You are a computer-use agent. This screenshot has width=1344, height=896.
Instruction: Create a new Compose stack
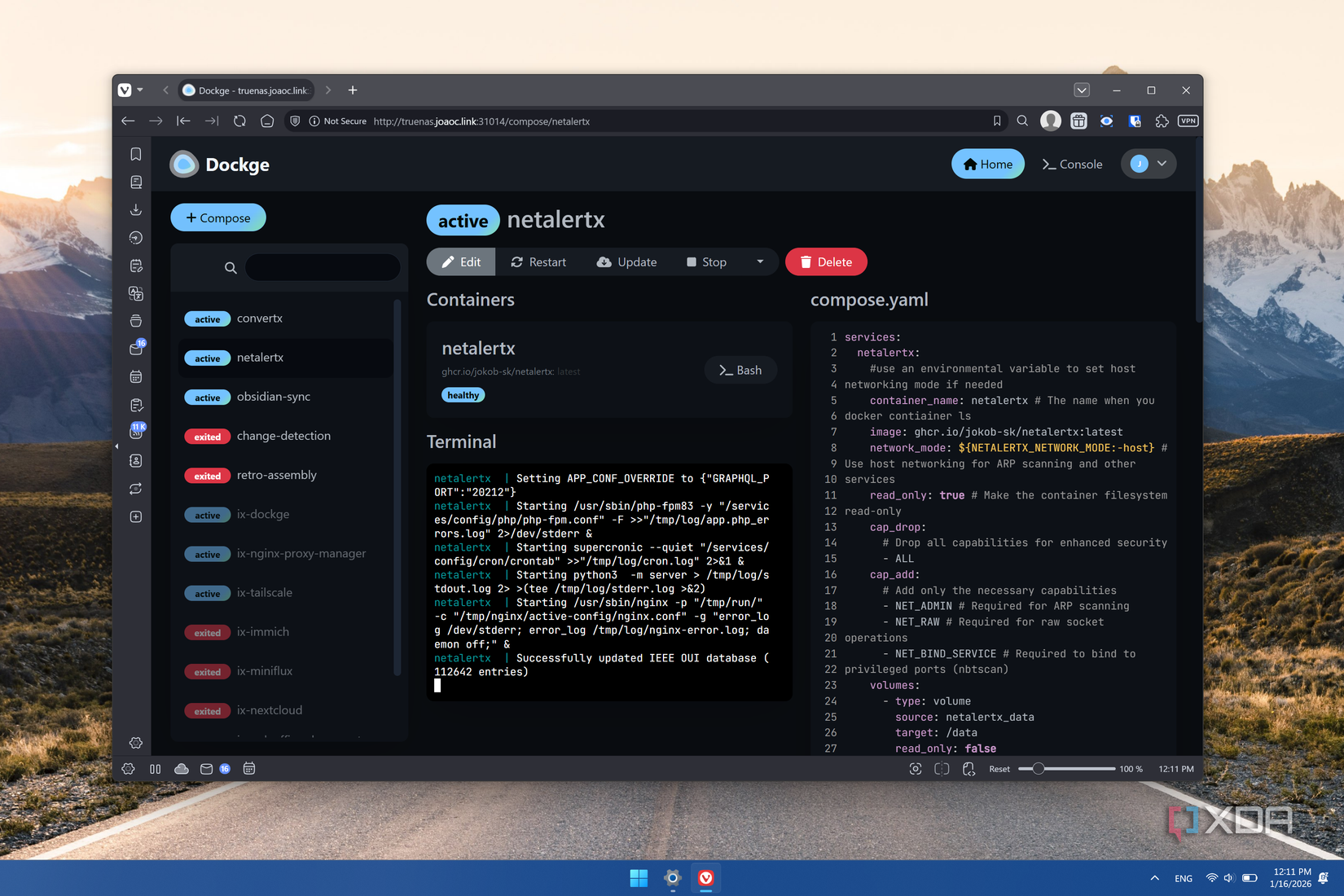[x=218, y=217]
